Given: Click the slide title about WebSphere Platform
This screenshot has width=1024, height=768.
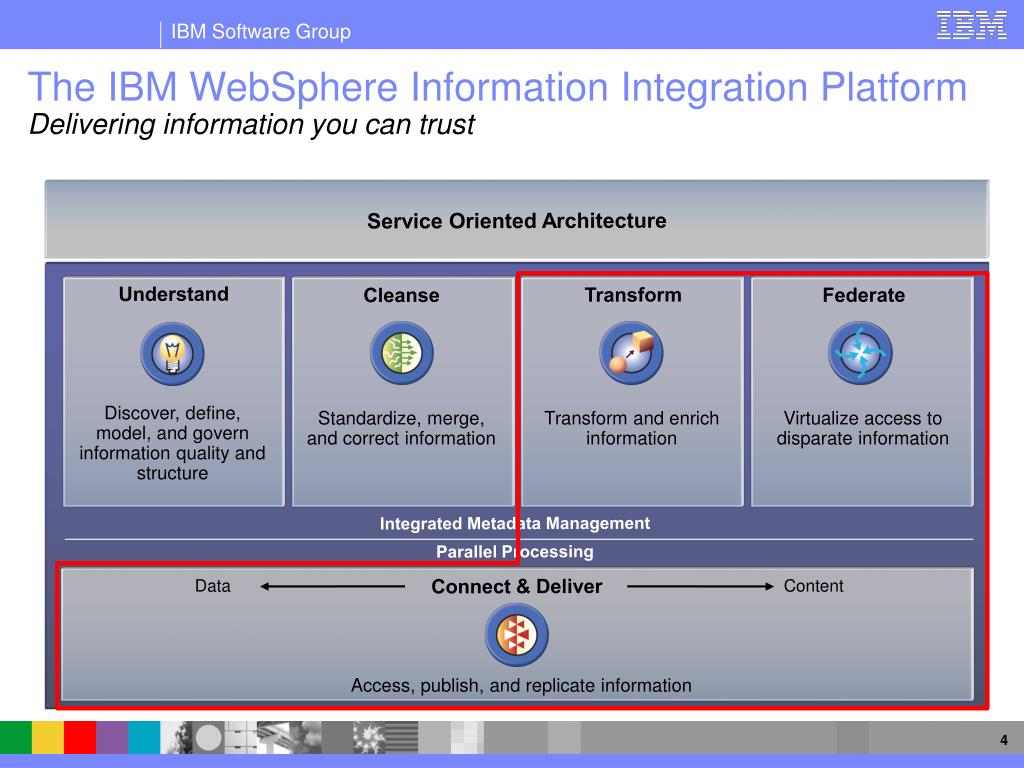Looking at the screenshot, I should pyautogui.click(x=497, y=86).
